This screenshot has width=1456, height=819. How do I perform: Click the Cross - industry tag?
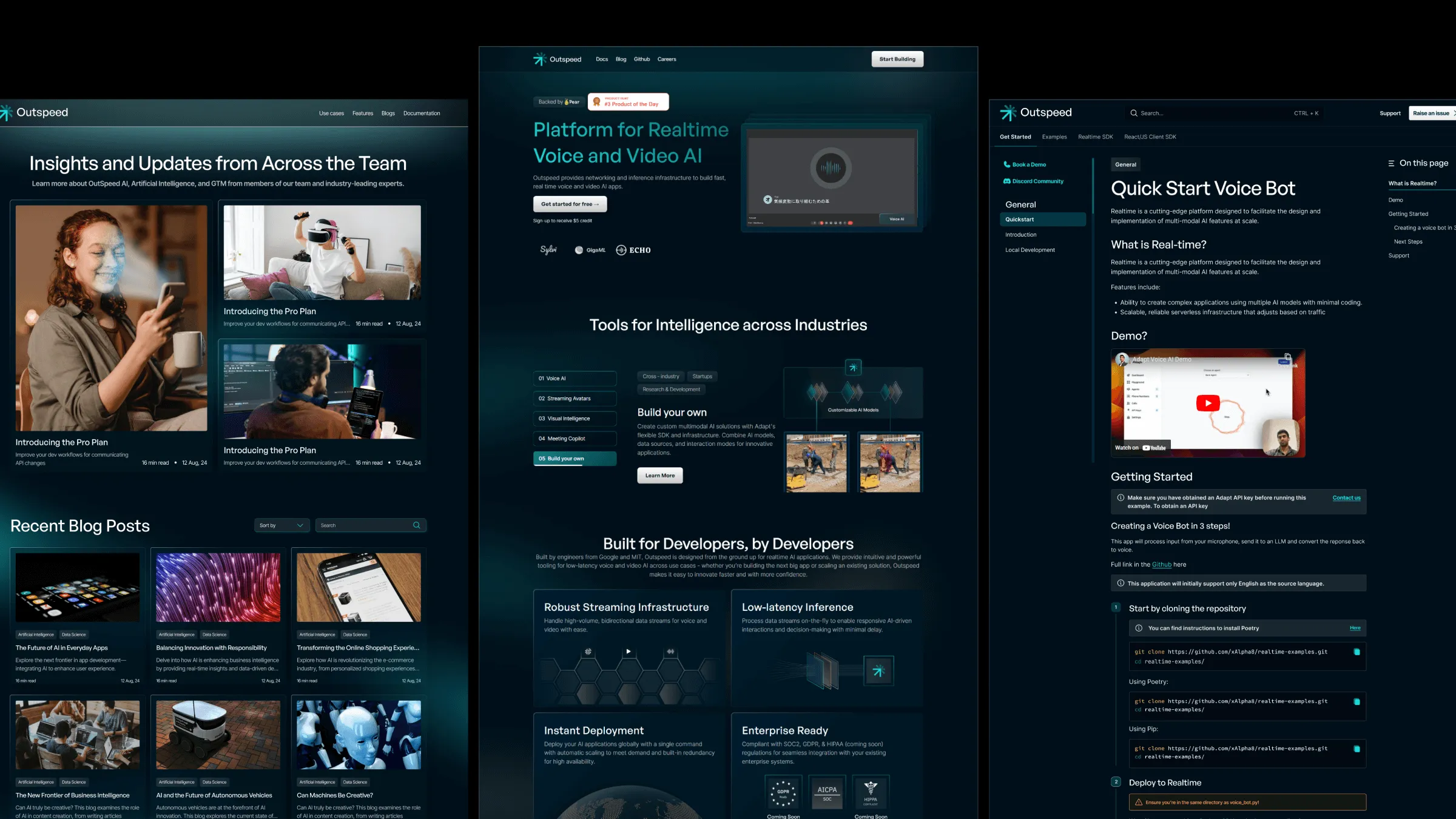click(661, 377)
